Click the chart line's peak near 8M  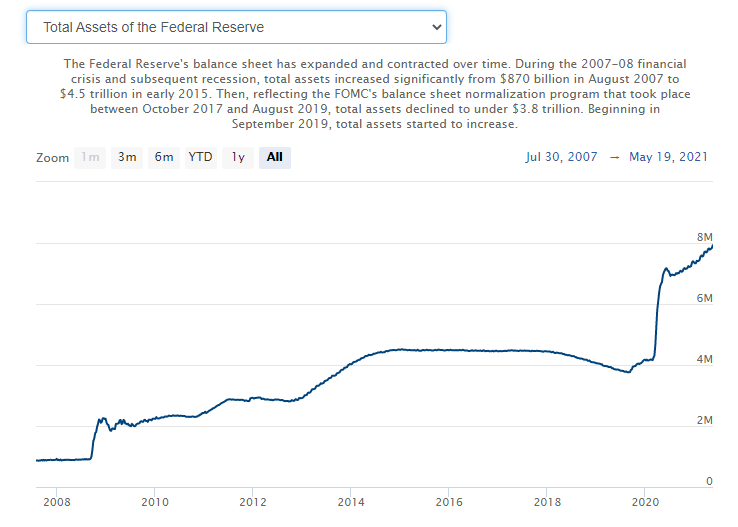click(711, 246)
